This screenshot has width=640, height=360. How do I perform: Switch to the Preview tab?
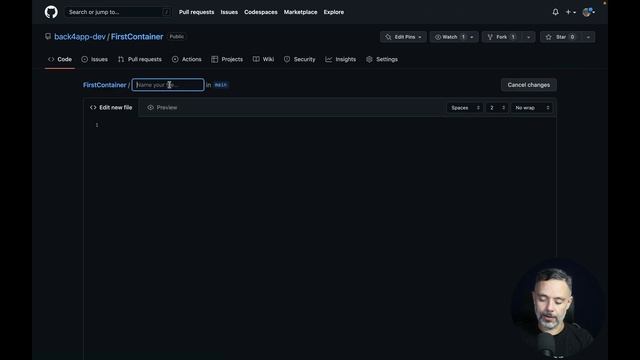coord(162,107)
